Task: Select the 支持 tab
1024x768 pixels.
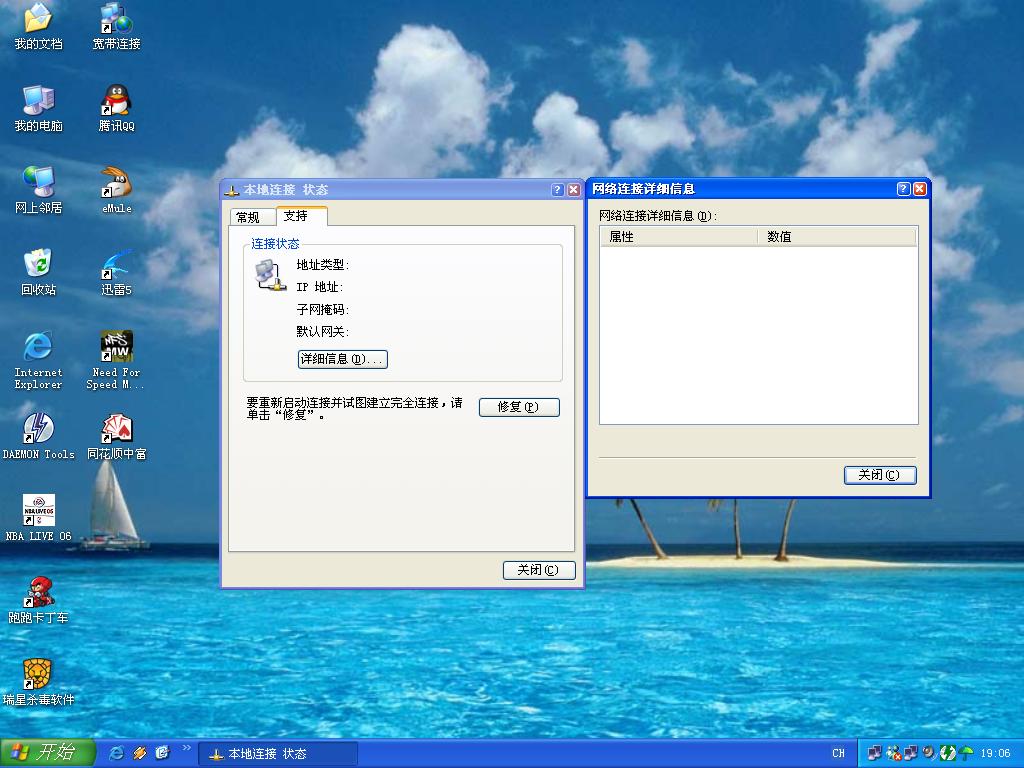Action: (x=296, y=216)
